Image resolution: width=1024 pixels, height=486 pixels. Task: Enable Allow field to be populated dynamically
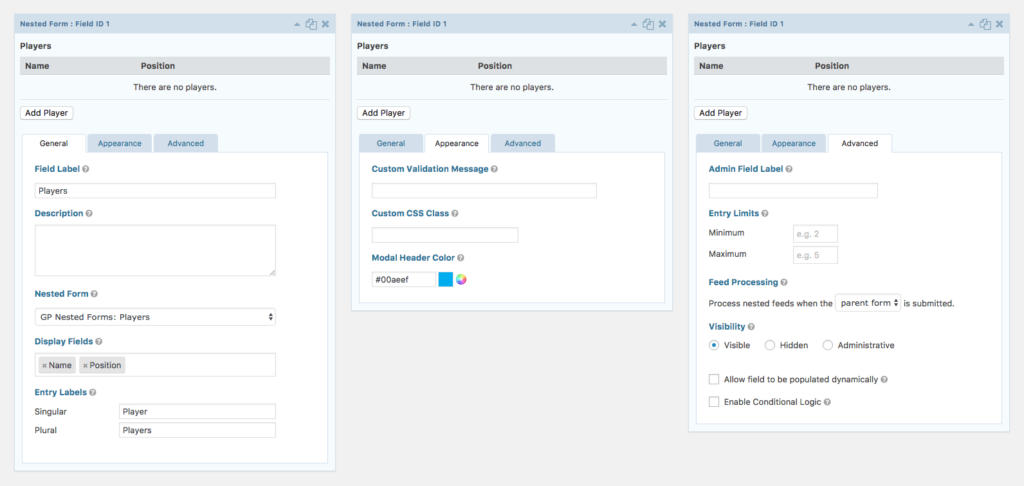(714, 380)
